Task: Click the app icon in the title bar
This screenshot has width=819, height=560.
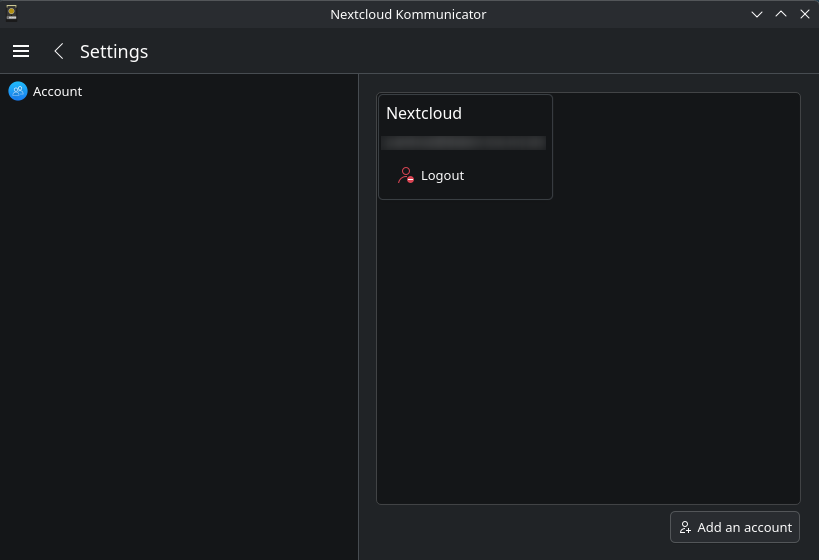Action: click(11, 13)
